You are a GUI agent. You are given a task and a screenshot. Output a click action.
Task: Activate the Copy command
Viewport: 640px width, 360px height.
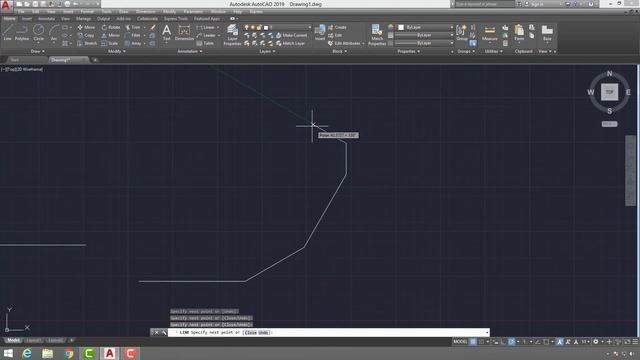pos(86,36)
